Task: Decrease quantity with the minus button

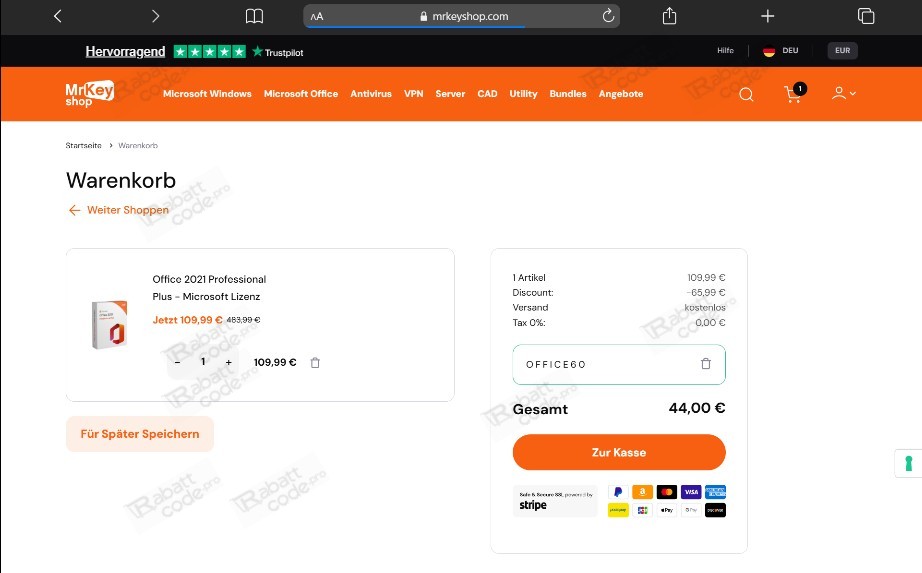Action: tap(177, 362)
